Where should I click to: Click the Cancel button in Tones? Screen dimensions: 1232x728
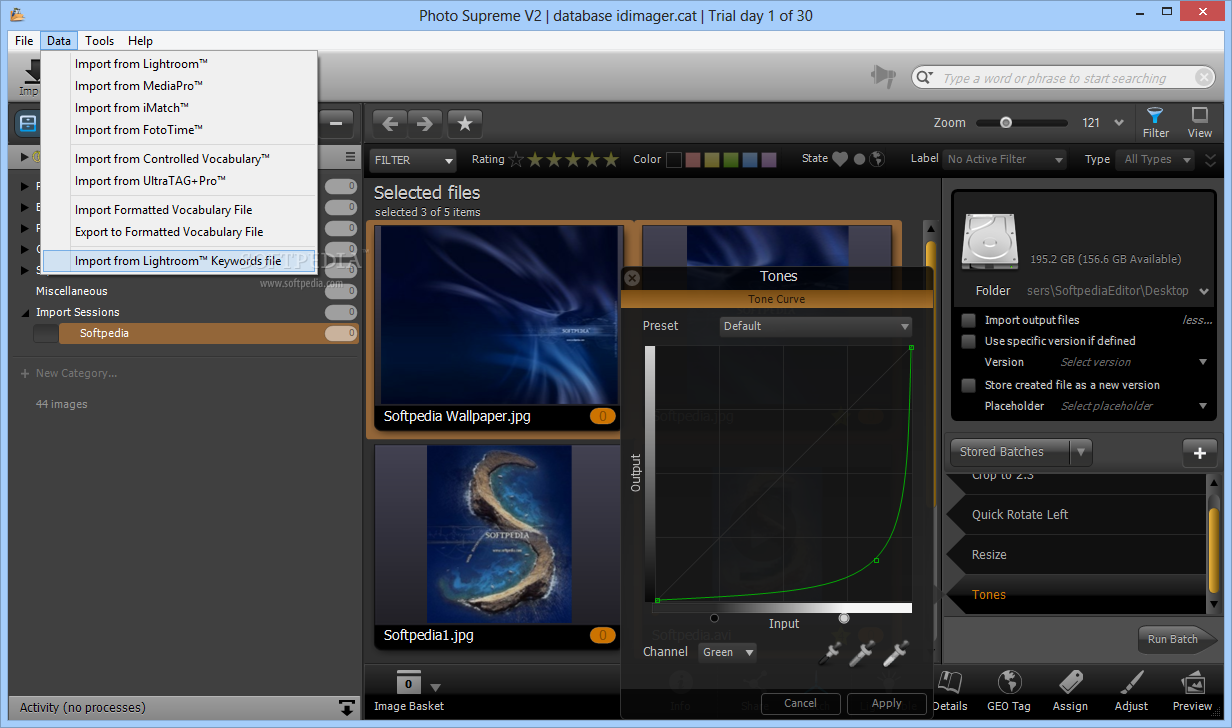click(800, 703)
